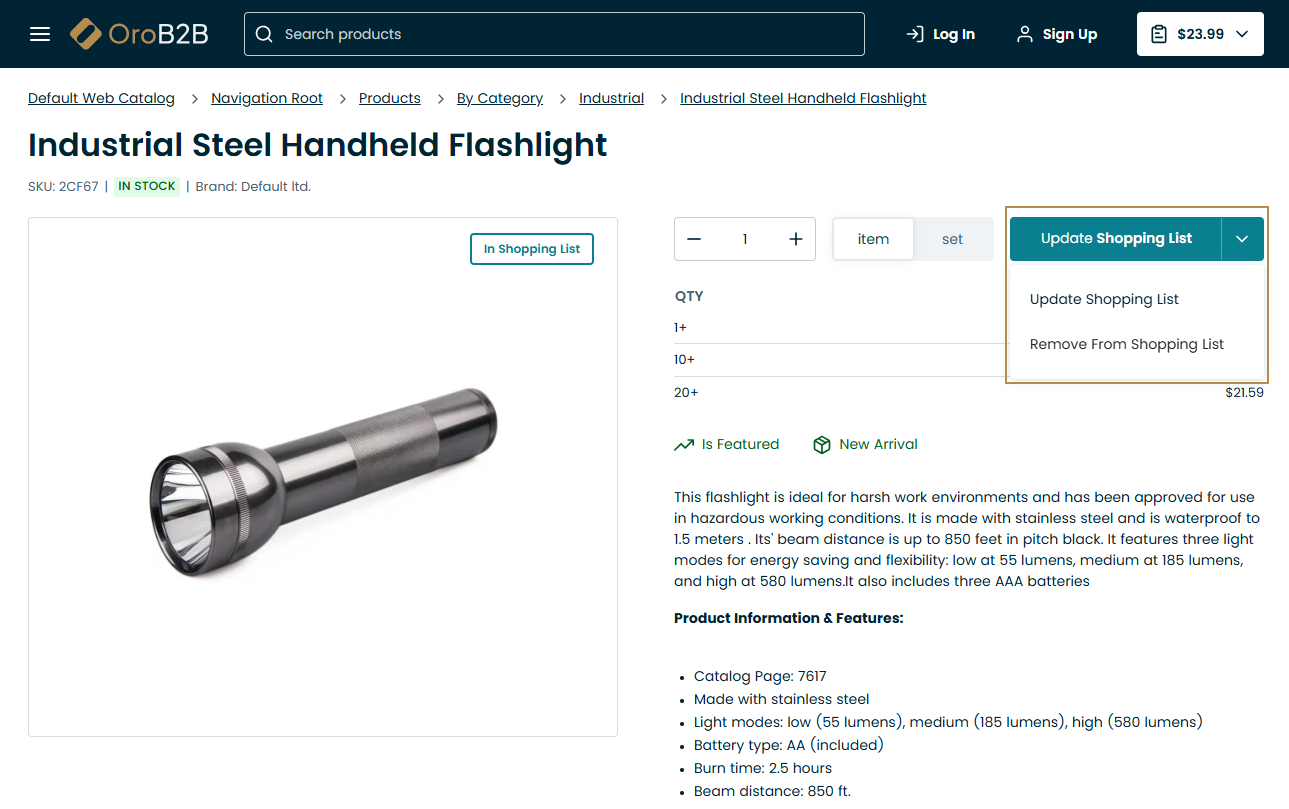This screenshot has width=1289, height=809.
Task: Select the item unit option
Action: pyautogui.click(x=873, y=239)
